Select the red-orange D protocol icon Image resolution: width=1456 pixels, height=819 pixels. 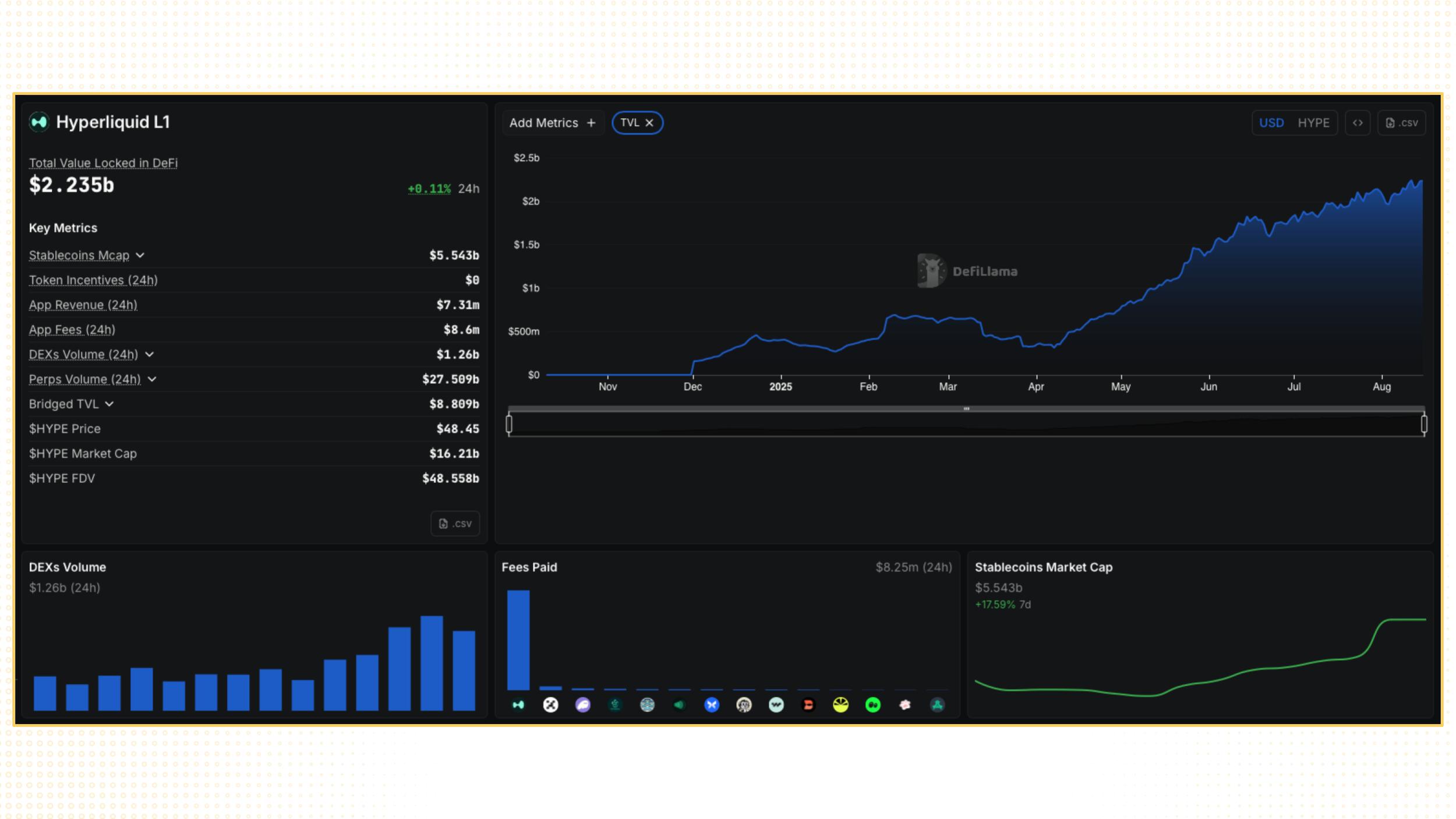click(808, 705)
